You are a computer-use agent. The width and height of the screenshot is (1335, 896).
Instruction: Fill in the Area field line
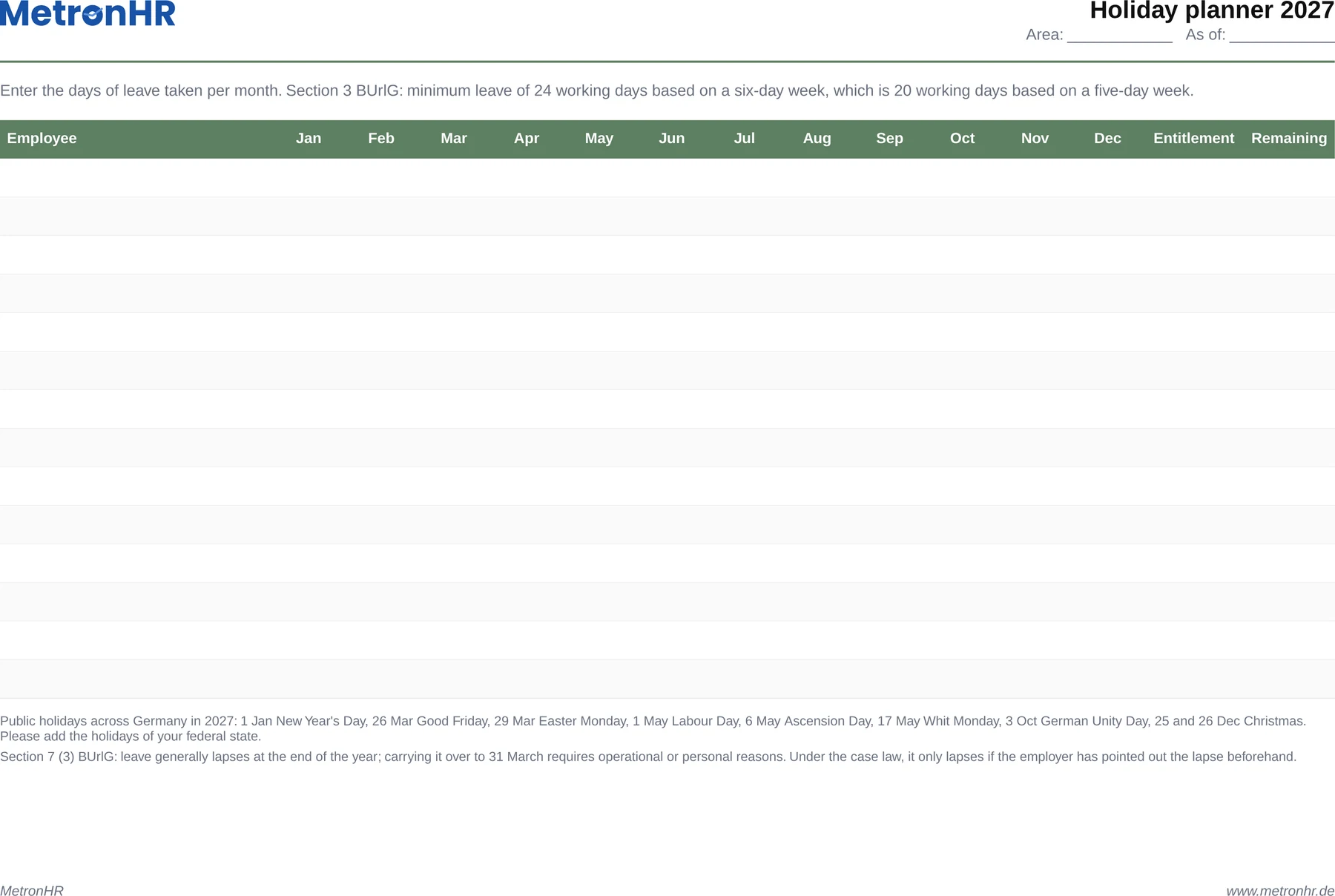1119,35
